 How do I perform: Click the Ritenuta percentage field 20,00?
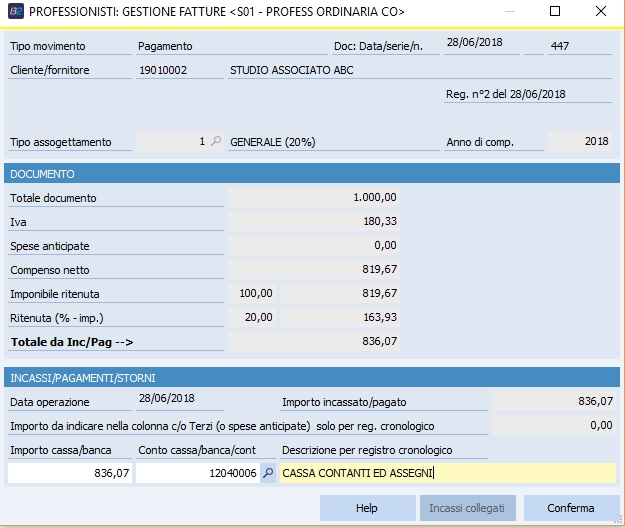click(x=252, y=318)
